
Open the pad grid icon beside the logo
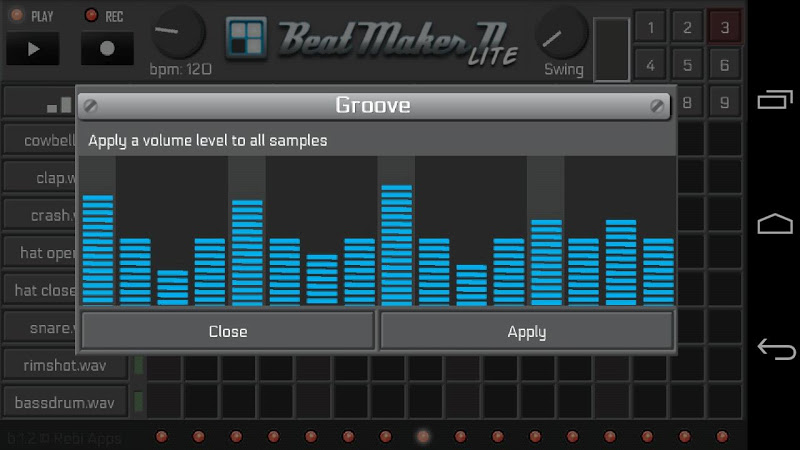point(246,38)
